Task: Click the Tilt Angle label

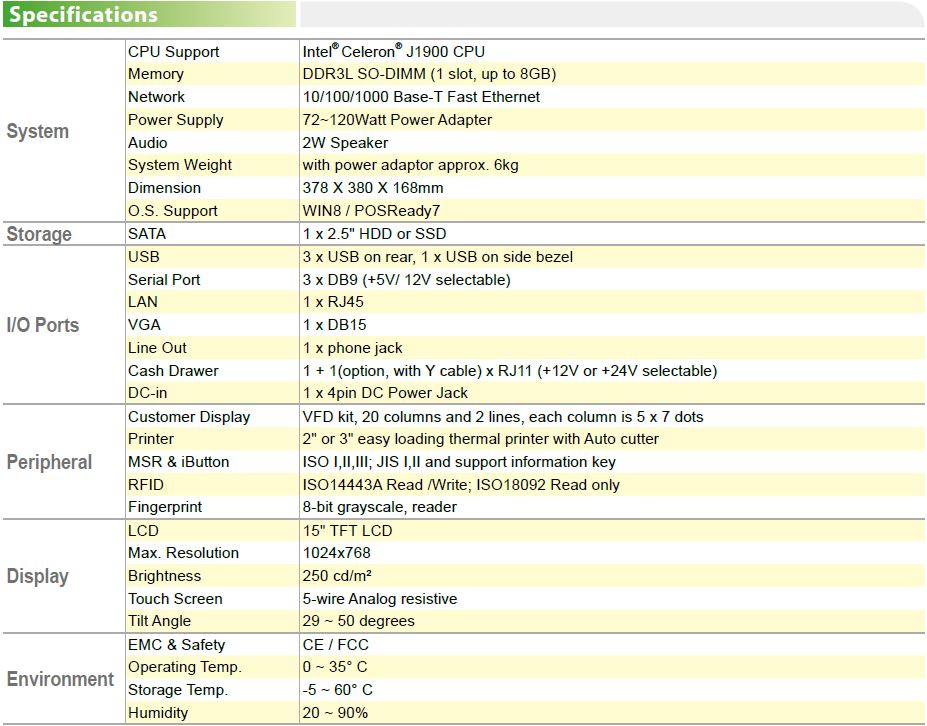Action: pyautogui.click(x=159, y=621)
